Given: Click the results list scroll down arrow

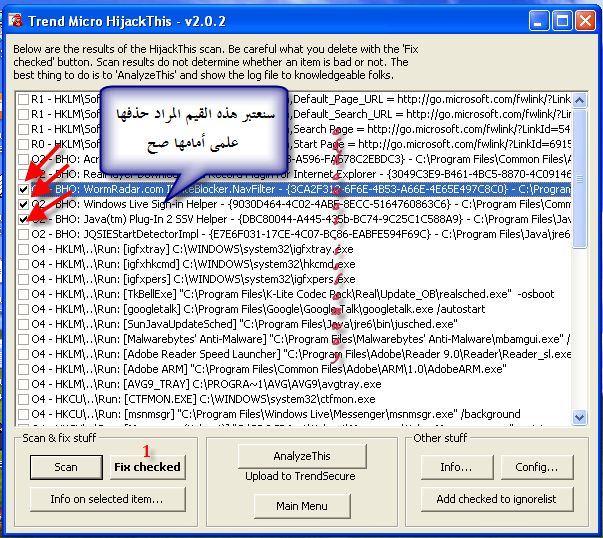Looking at the screenshot, I should point(580,417).
